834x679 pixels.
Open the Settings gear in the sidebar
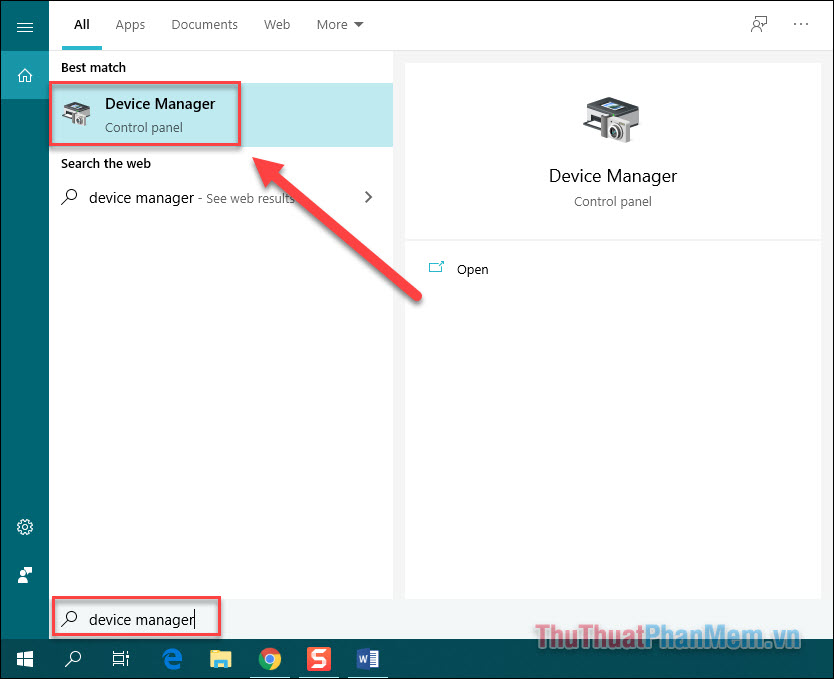click(24, 527)
